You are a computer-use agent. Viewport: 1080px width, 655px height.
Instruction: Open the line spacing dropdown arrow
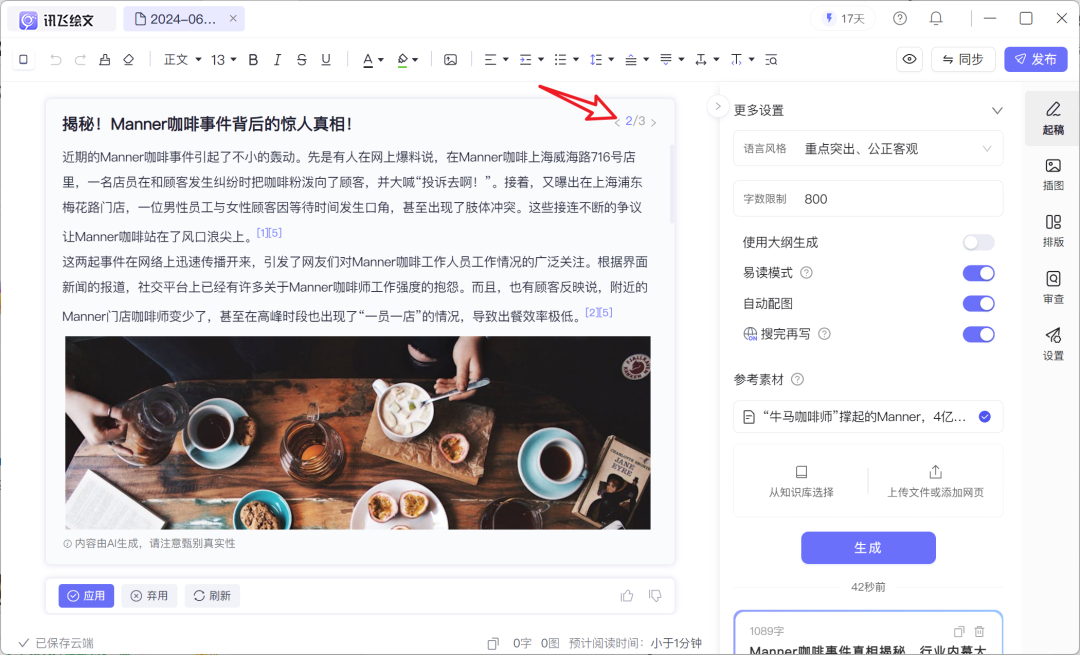[x=611, y=60]
